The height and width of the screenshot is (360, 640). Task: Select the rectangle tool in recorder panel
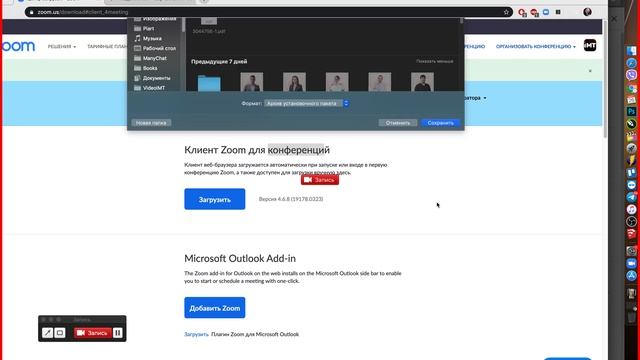pyautogui.click(x=60, y=333)
